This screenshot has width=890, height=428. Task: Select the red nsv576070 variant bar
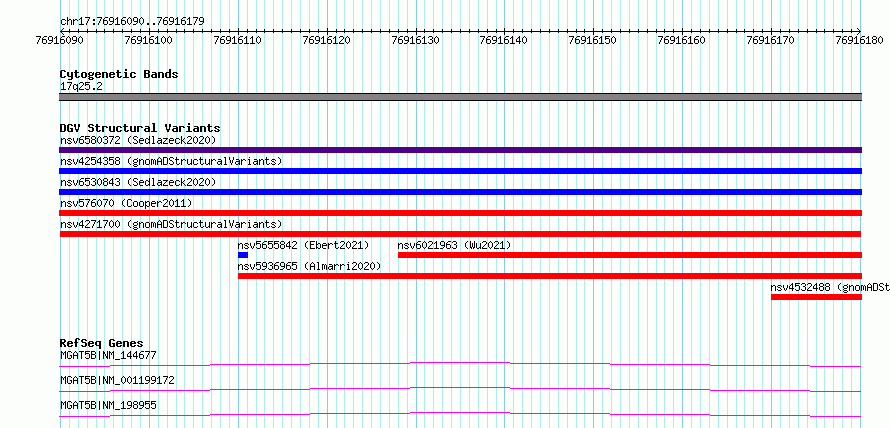point(460,213)
